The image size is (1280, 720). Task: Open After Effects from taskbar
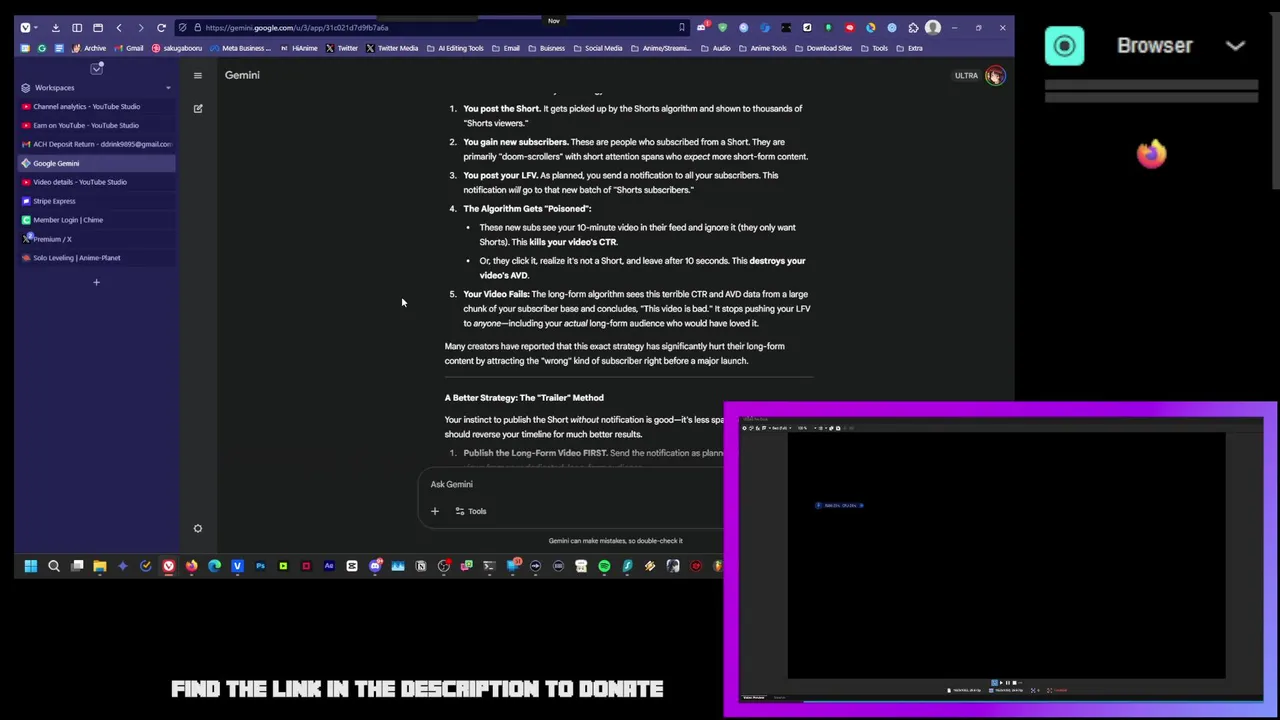329,566
